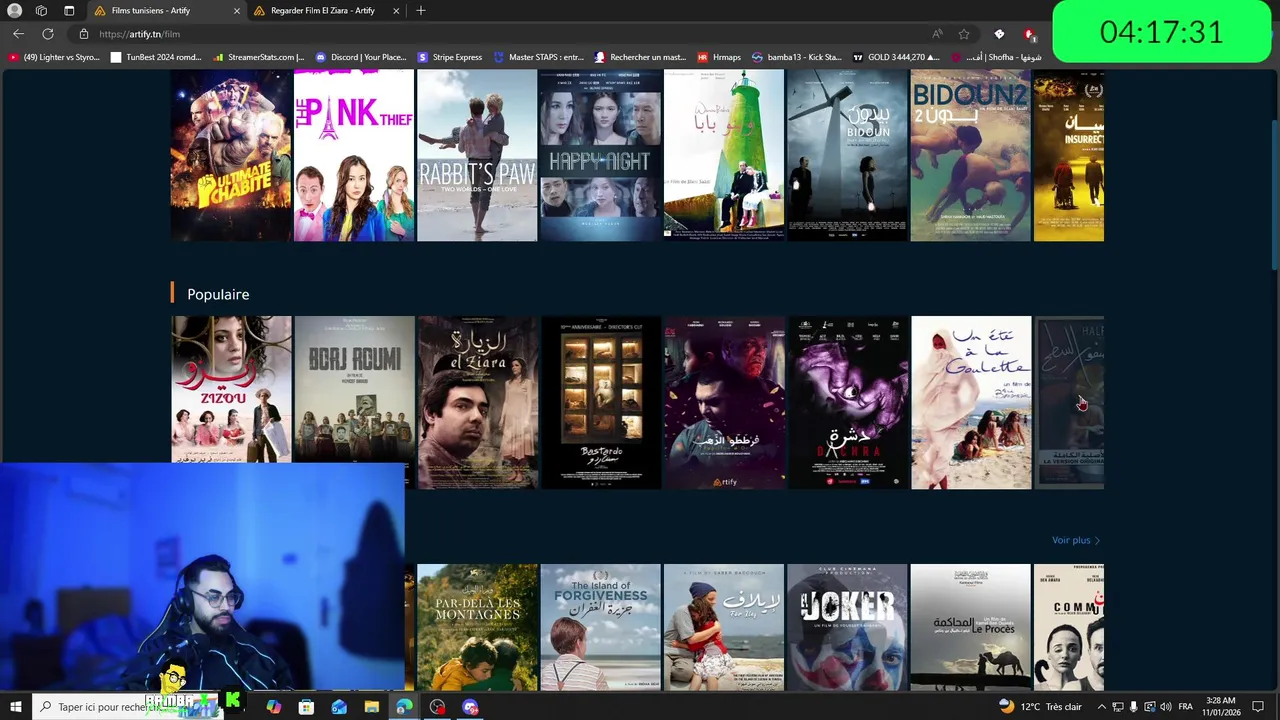Close the Films tunisiens - Artify tab
Screen dimensions: 1280x720
point(237,11)
